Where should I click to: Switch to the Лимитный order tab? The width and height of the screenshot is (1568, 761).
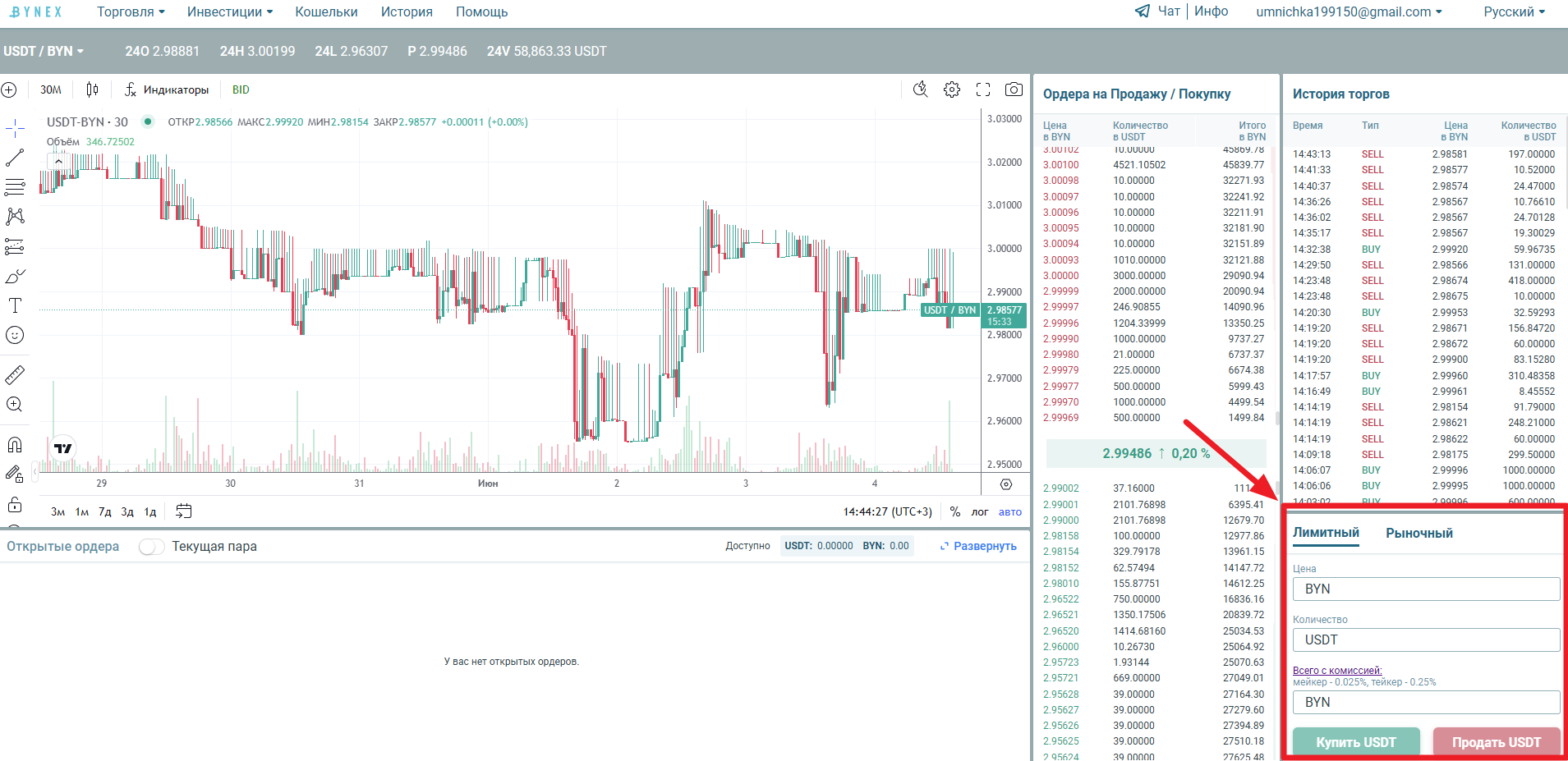1326,533
